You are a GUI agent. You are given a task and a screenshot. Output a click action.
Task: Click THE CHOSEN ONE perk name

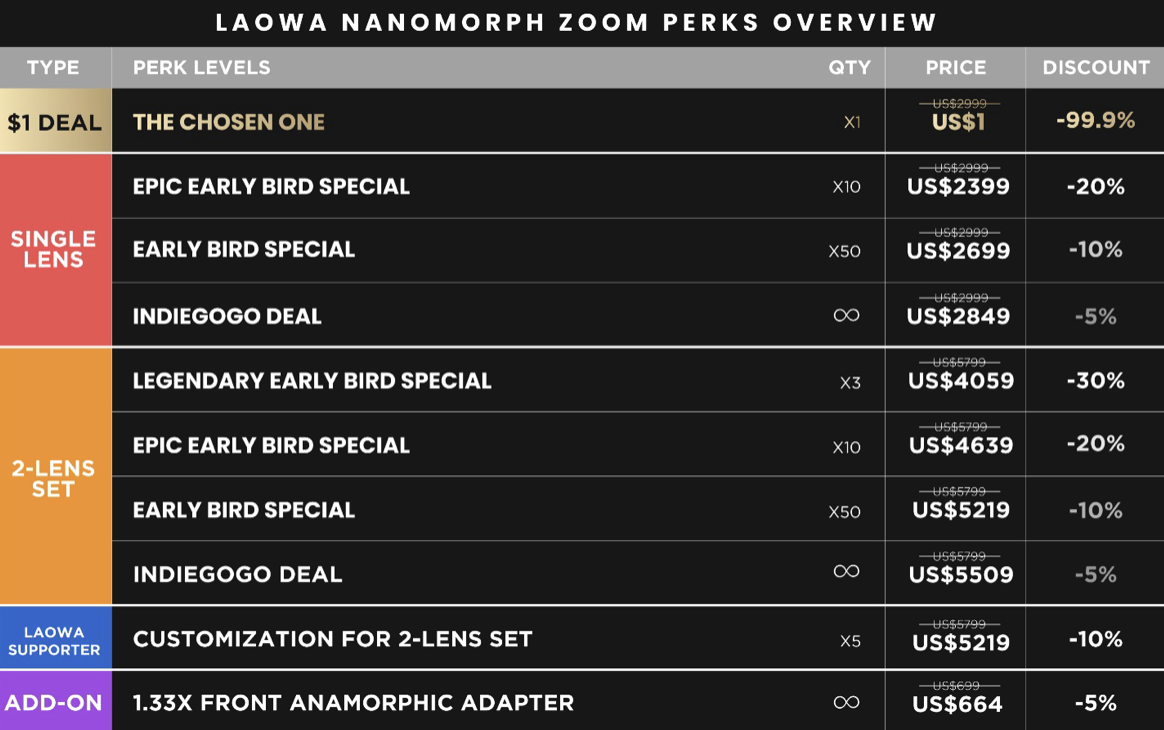click(x=229, y=122)
